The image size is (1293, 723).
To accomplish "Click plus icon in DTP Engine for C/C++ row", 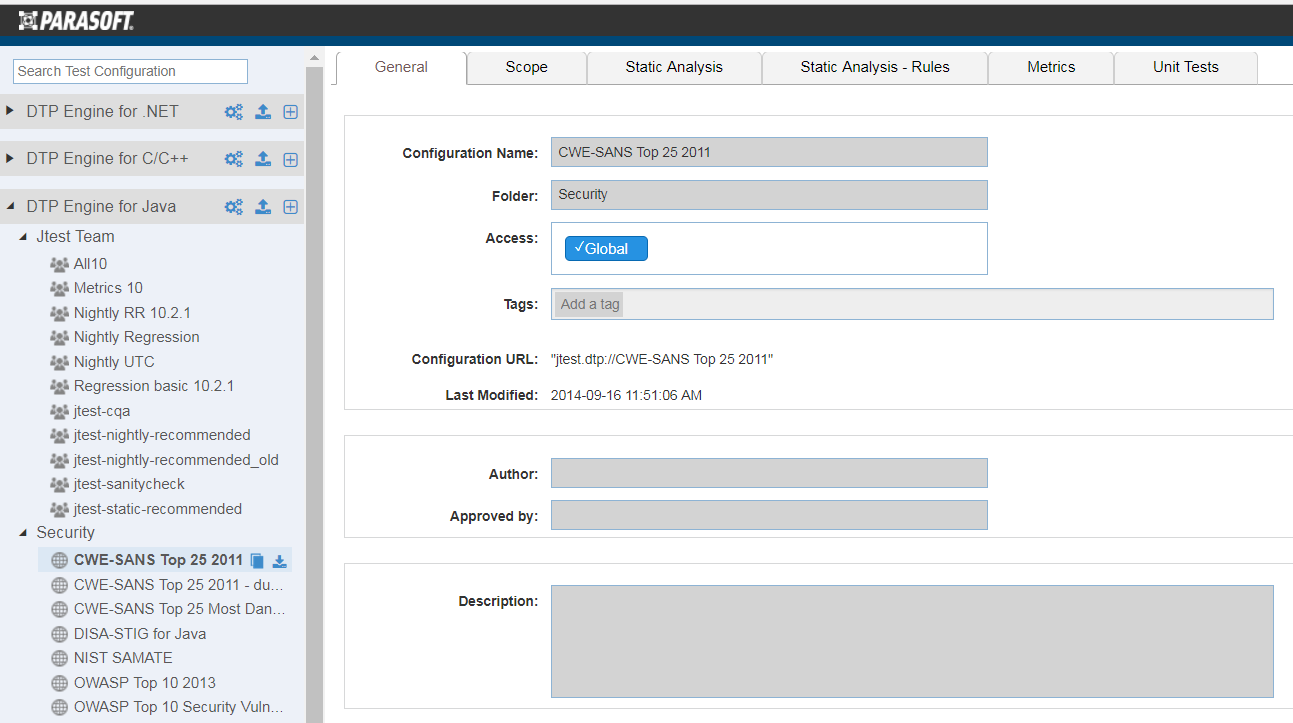I will pos(290,159).
